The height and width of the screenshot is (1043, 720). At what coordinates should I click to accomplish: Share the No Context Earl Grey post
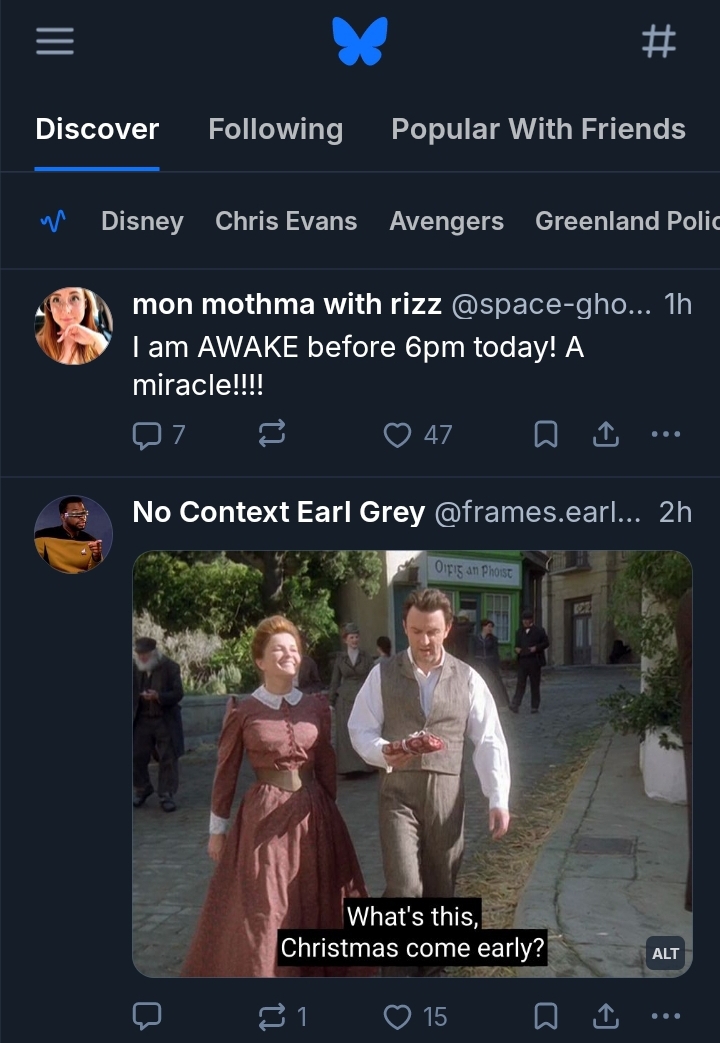coord(606,1016)
